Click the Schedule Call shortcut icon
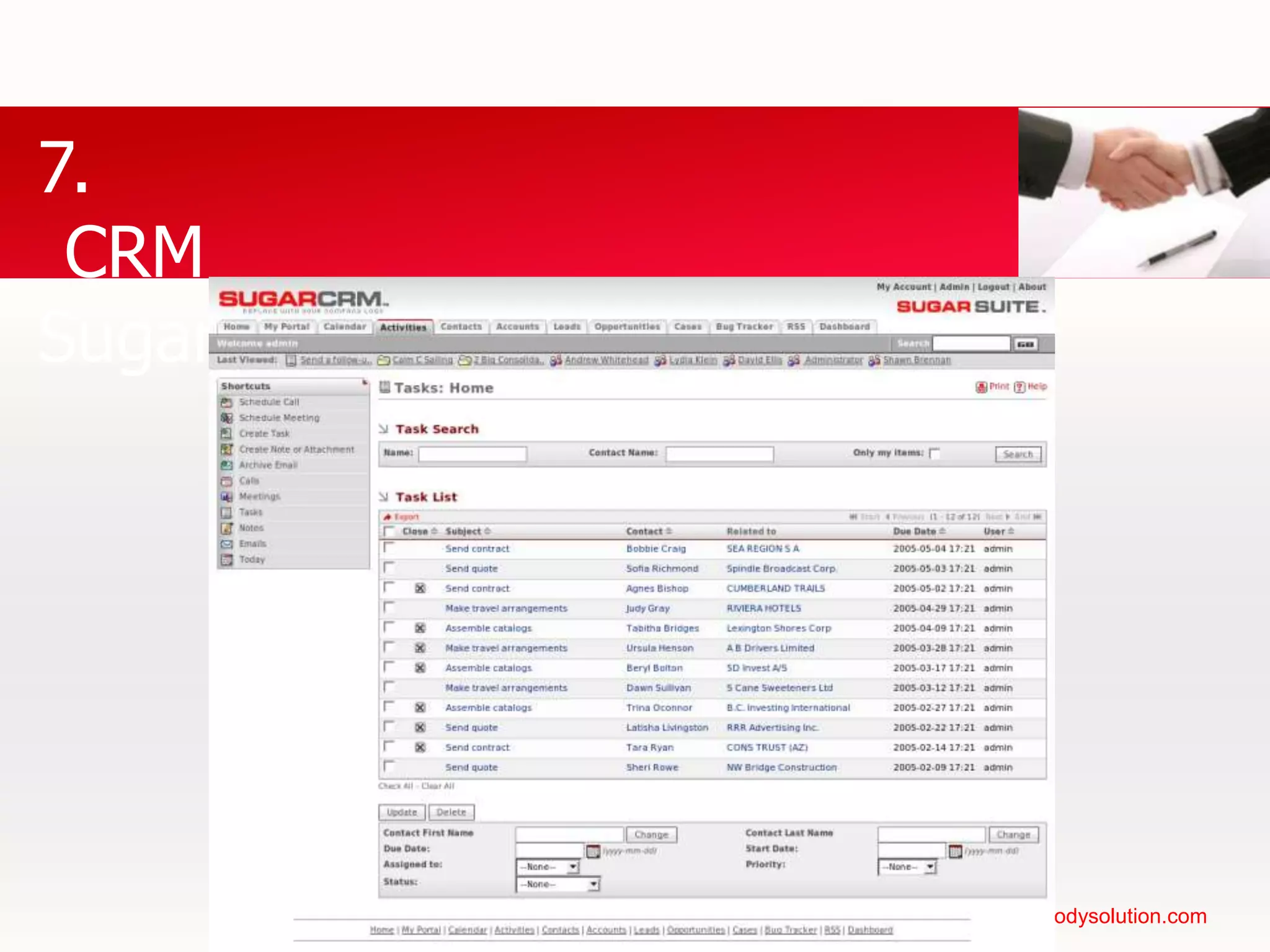The height and width of the screenshot is (952, 1270). pyautogui.click(x=227, y=402)
